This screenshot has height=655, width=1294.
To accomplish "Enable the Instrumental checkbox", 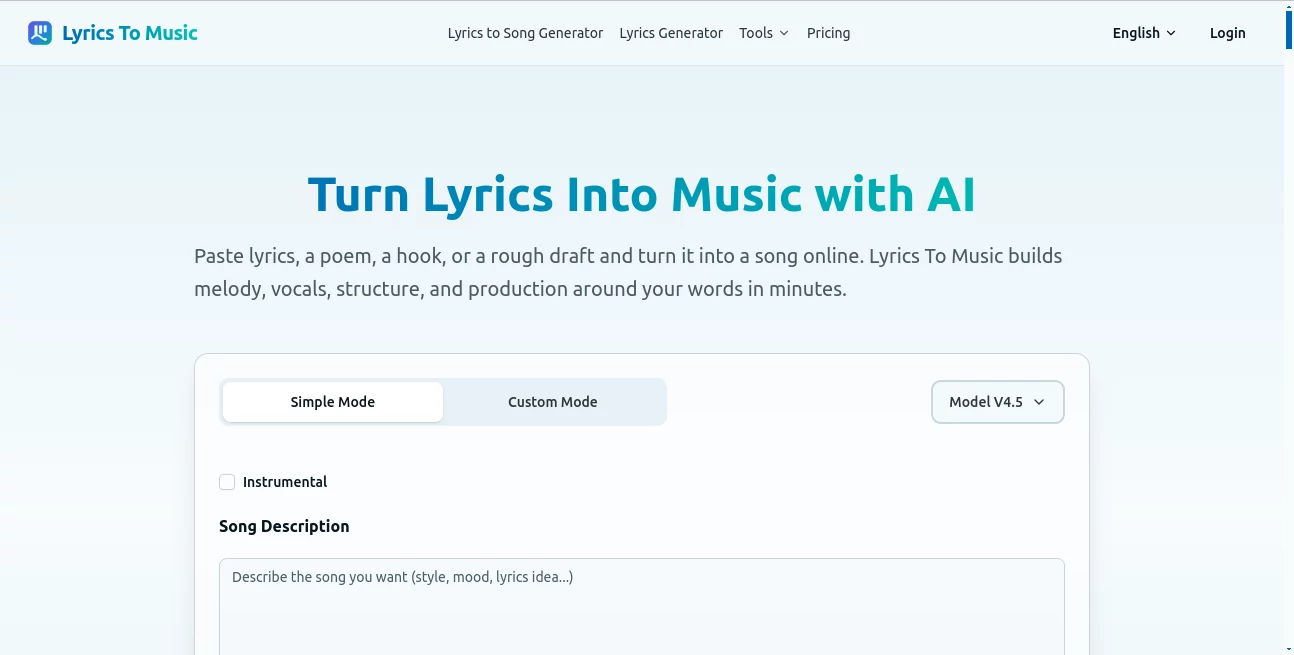I will [227, 482].
